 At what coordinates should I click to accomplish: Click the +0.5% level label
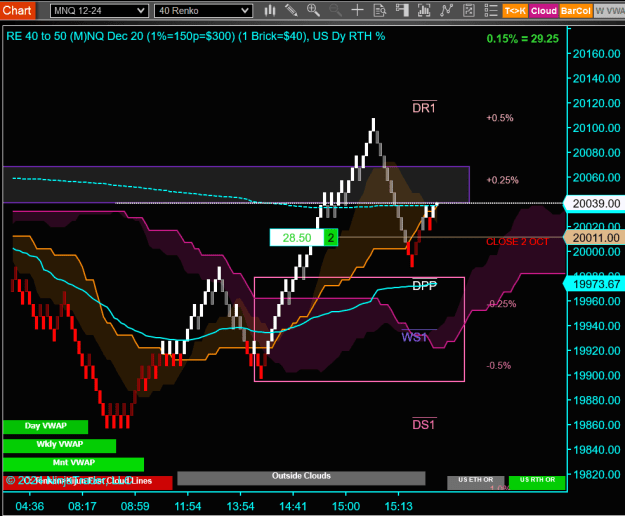[500, 118]
